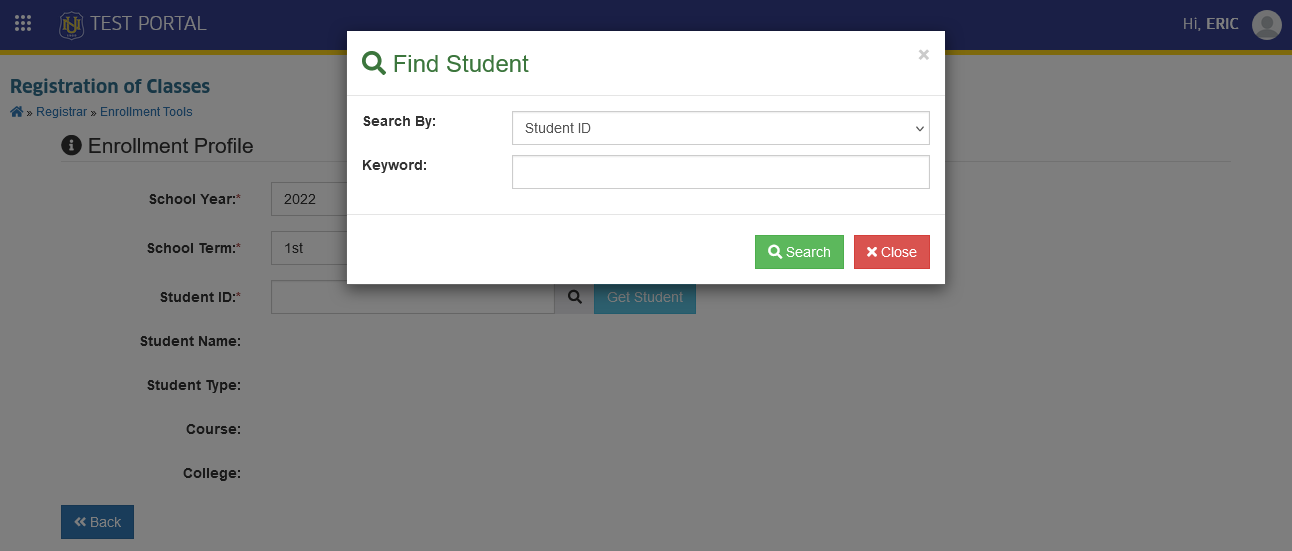Open the Registrar breadcrumb link

[x=62, y=112]
